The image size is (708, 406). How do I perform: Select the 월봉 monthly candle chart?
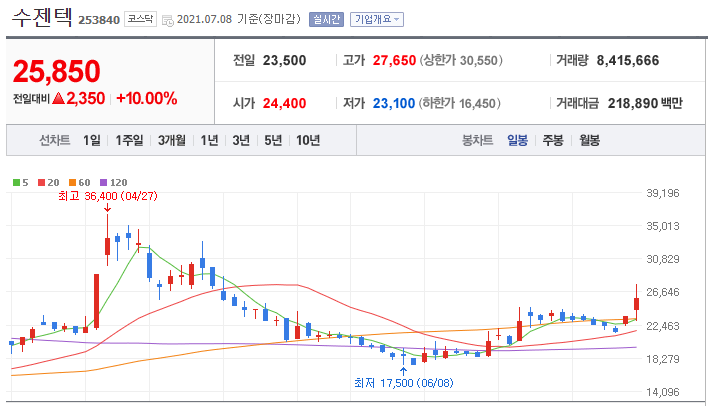pyautogui.click(x=590, y=140)
